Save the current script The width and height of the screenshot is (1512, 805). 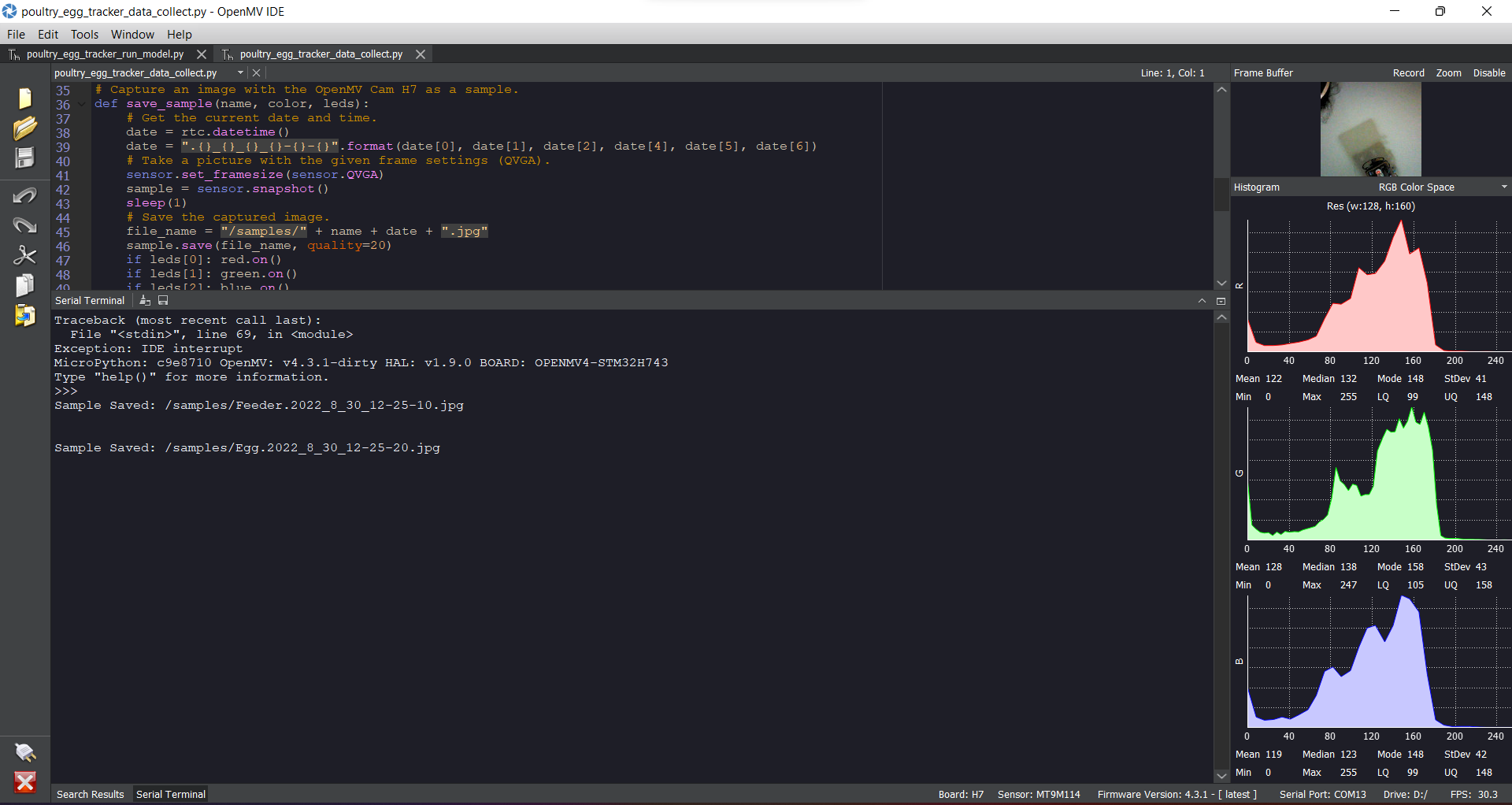26,158
